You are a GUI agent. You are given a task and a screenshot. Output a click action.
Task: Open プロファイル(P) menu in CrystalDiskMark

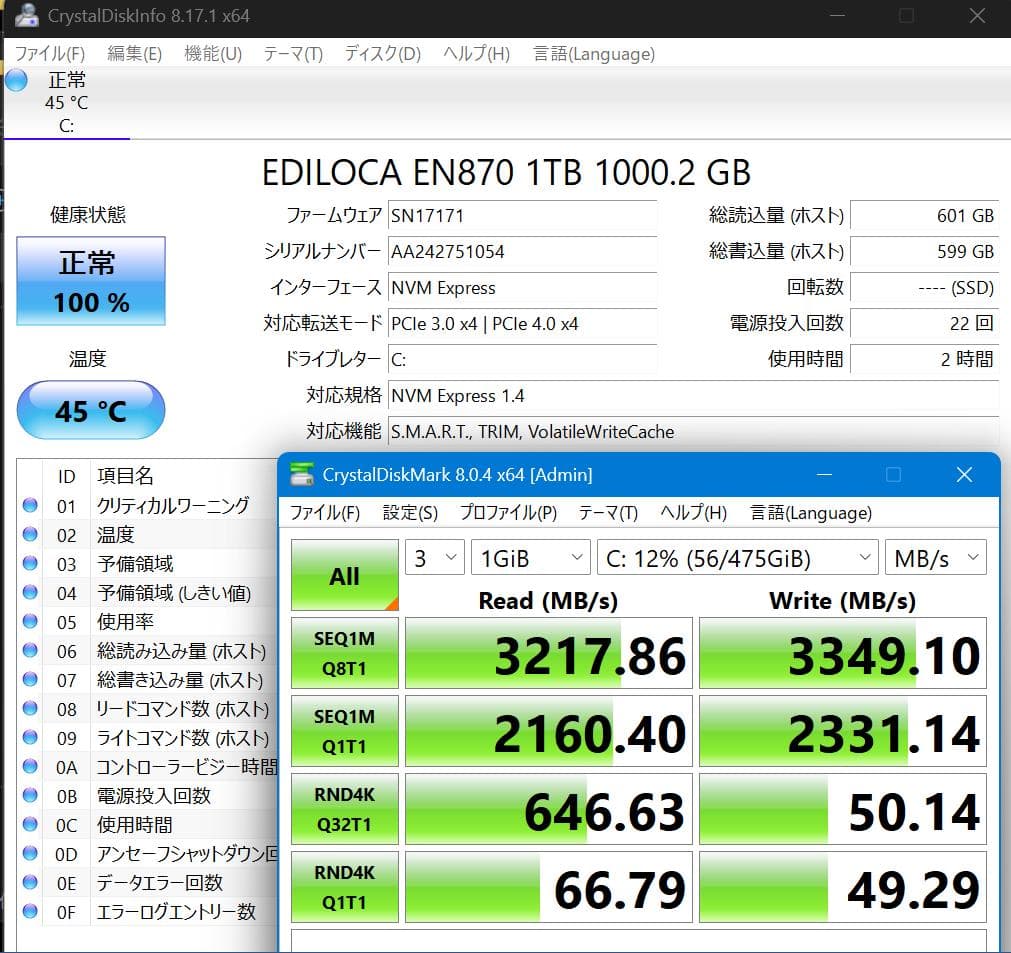click(x=508, y=513)
